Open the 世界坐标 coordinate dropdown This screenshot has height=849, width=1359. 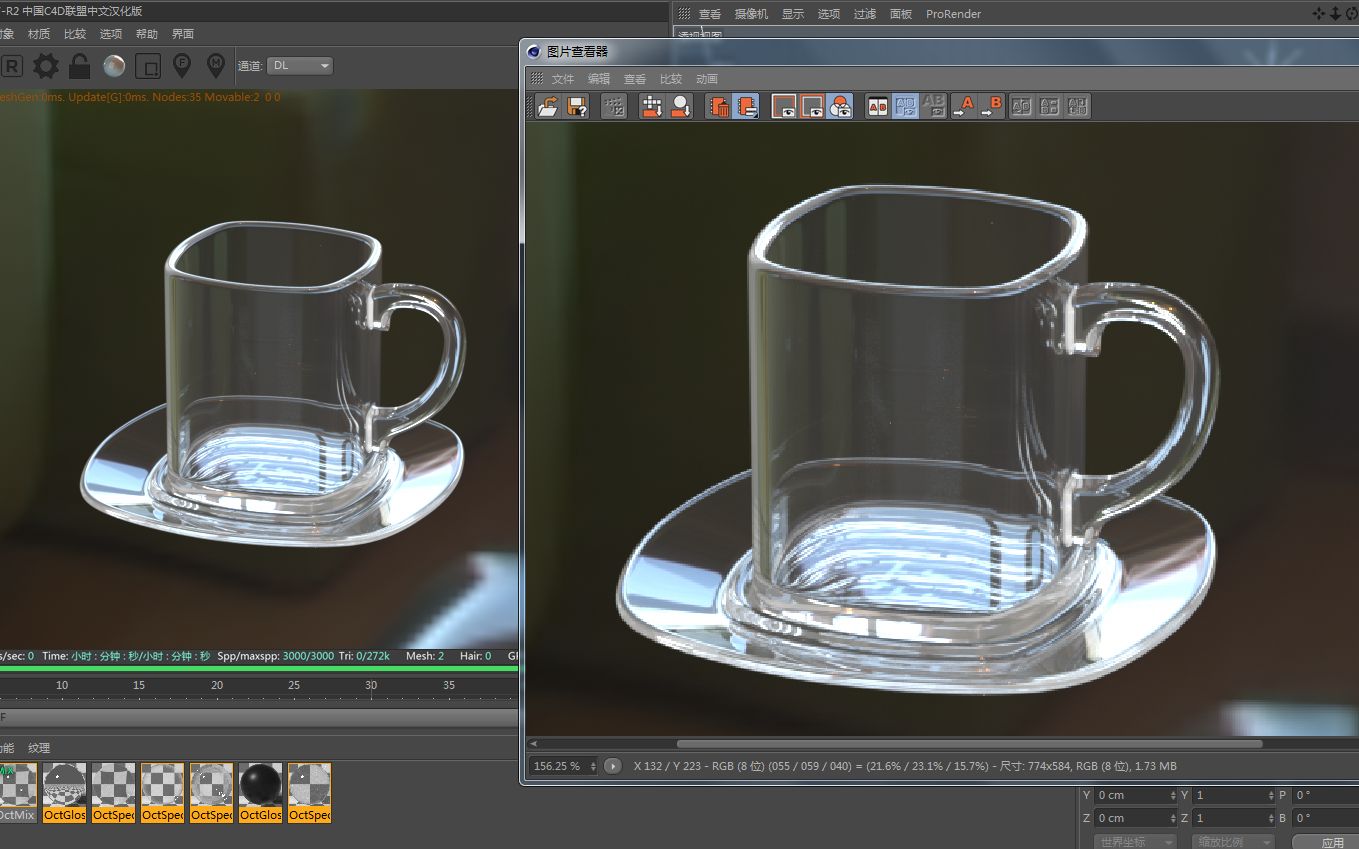pos(1135,841)
